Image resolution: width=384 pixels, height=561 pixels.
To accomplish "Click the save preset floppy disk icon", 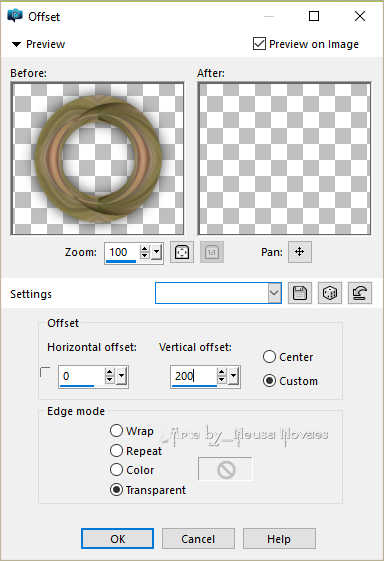I will (300, 293).
